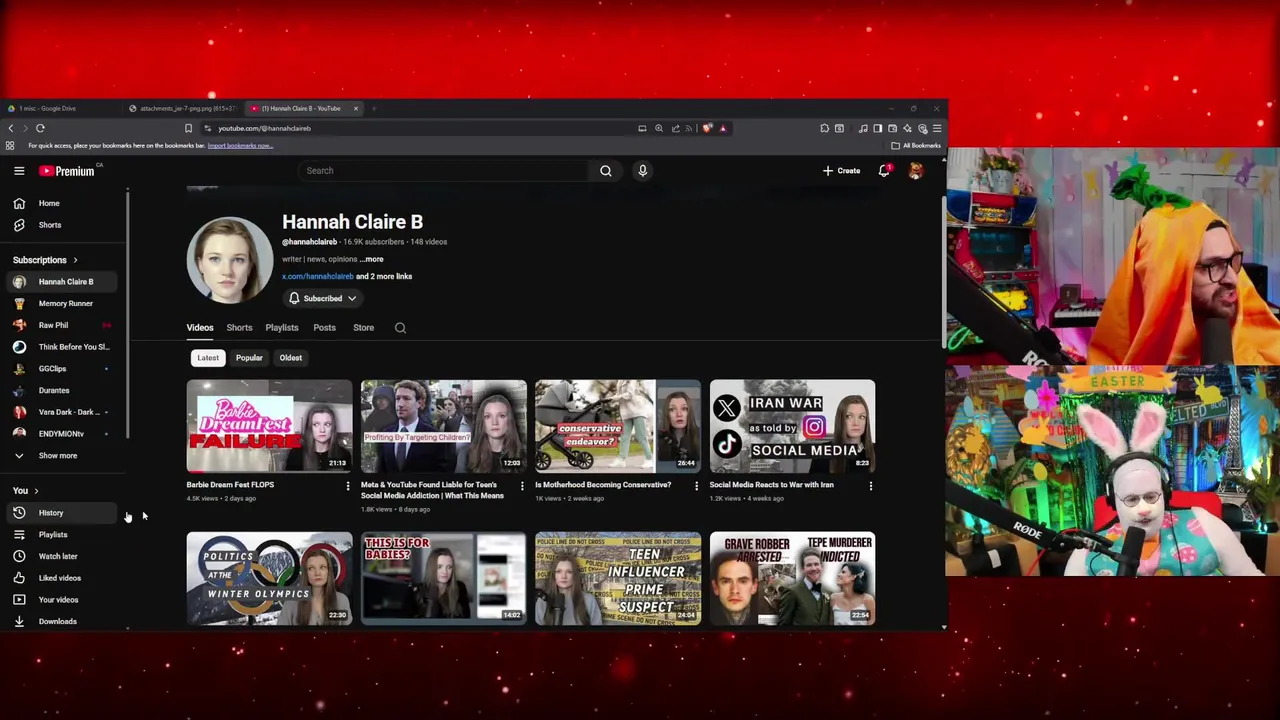Expand channel description with ...more
1280x720 pixels.
(x=371, y=259)
